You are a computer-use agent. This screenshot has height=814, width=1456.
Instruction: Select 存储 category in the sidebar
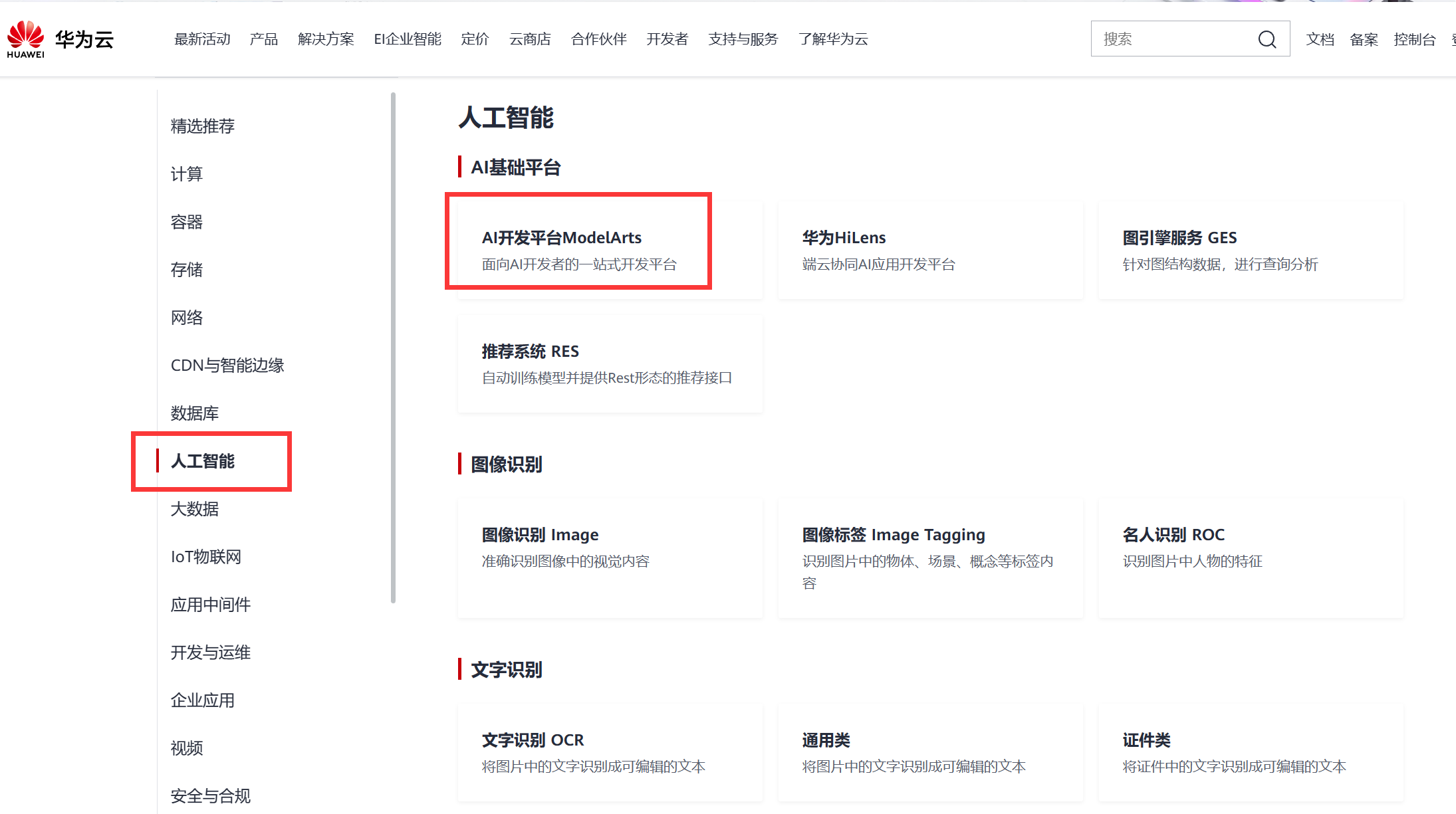(x=186, y=270)
